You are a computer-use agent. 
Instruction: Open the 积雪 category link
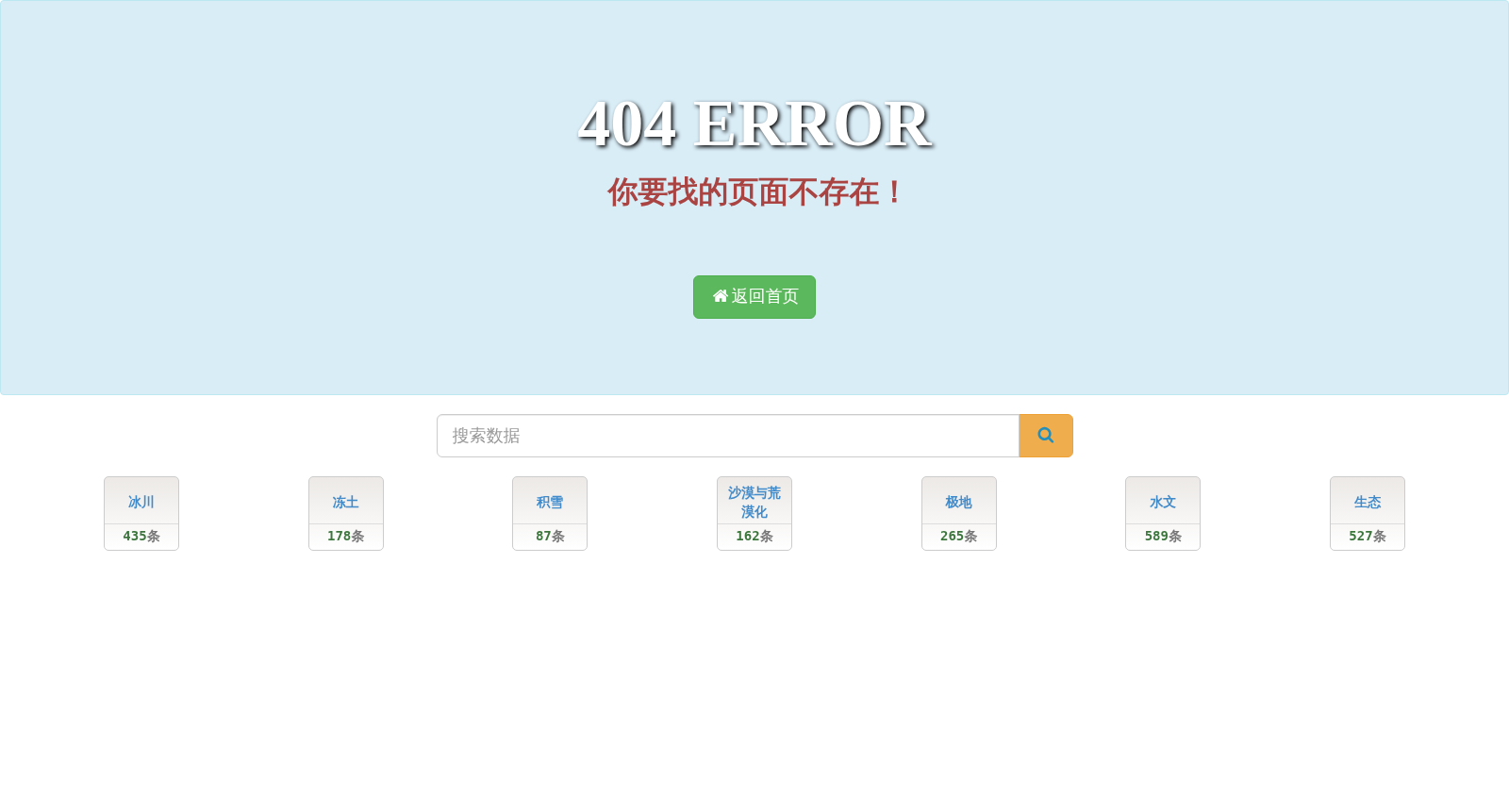[550, 503]
